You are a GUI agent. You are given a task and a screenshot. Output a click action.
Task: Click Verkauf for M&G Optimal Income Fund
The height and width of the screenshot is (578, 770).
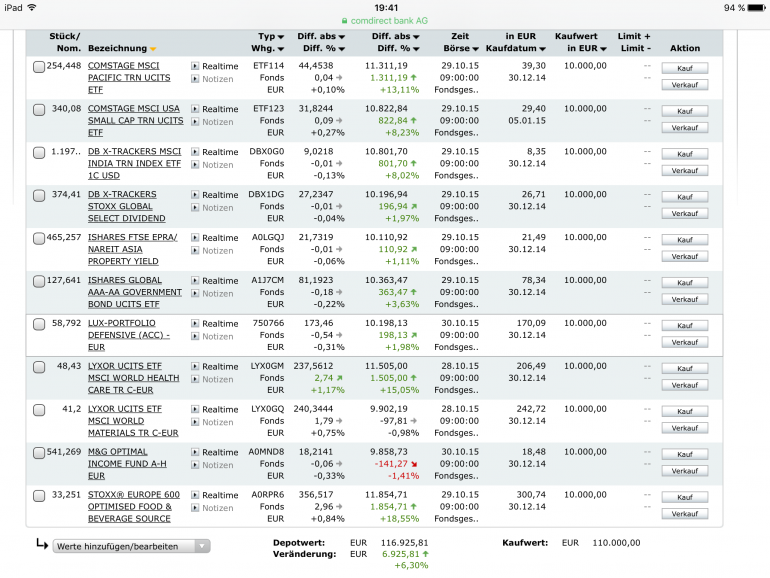point(685,471)
